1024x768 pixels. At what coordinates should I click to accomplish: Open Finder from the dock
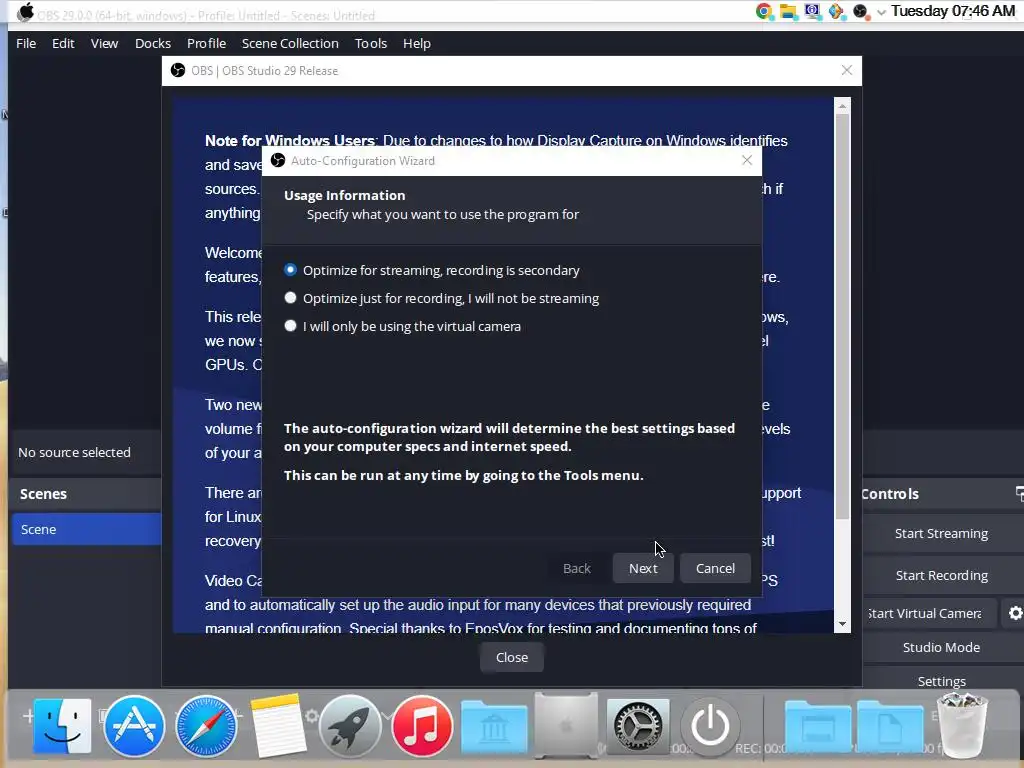(x=62, y=726)
